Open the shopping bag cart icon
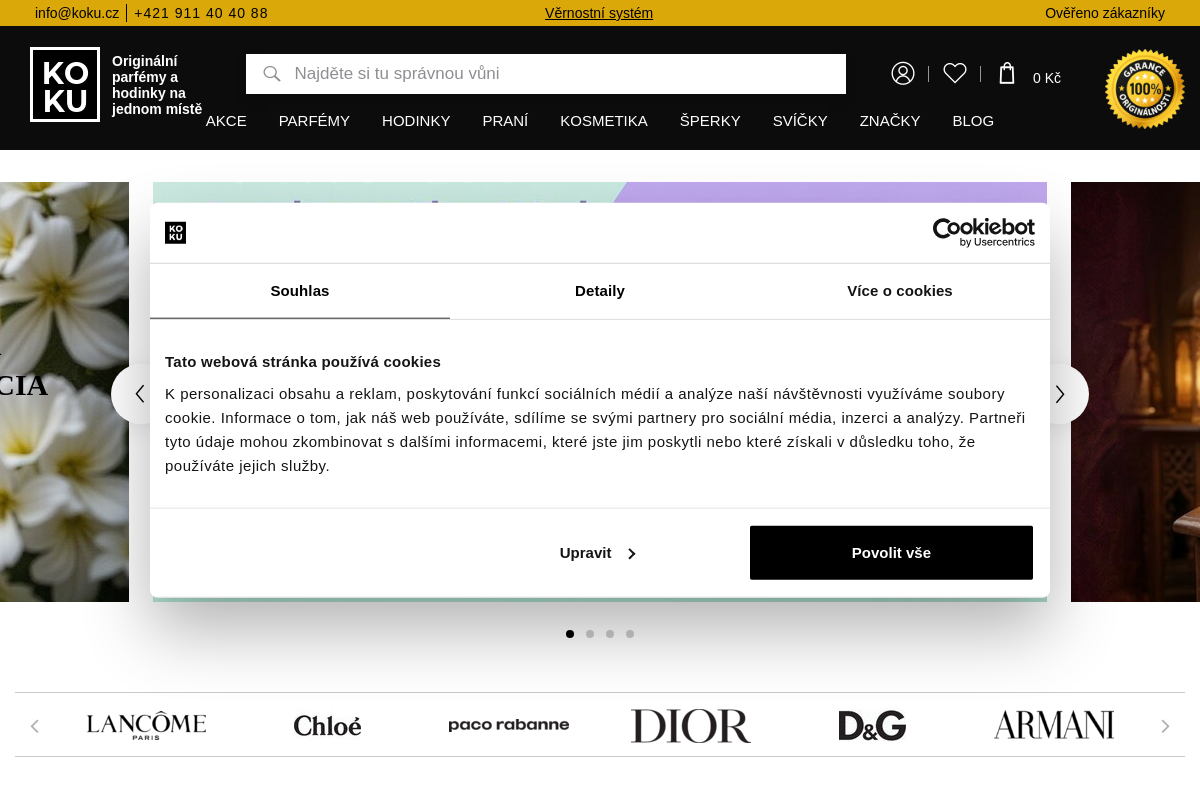 pyautogui.click(x=1007, y=74)
